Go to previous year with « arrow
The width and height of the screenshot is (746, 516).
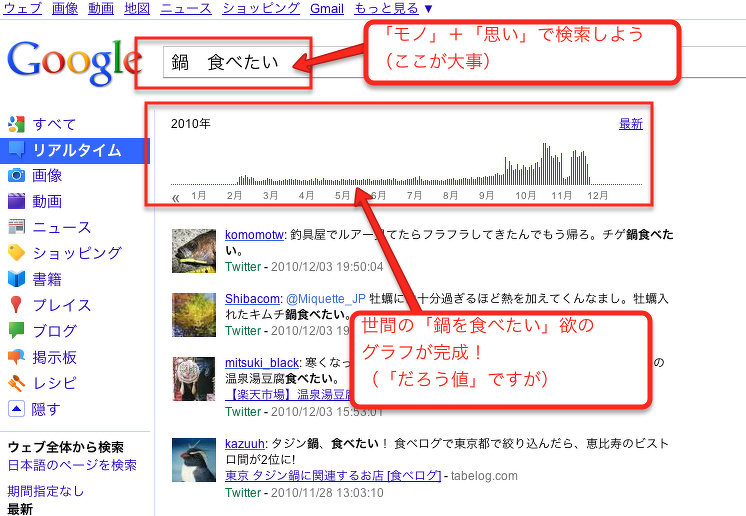[176, 198]
